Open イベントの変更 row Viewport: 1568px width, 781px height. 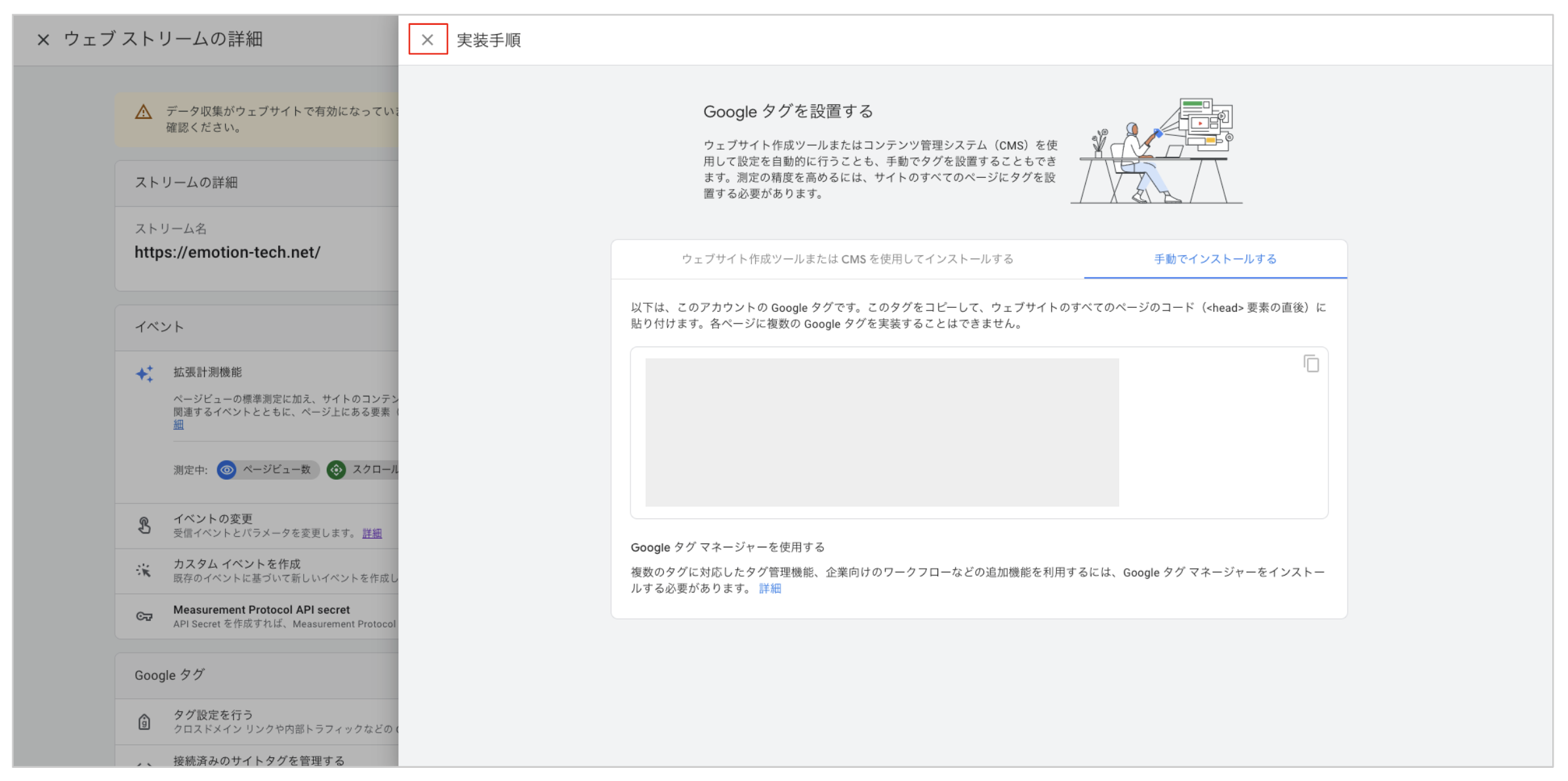coord(257,526)
